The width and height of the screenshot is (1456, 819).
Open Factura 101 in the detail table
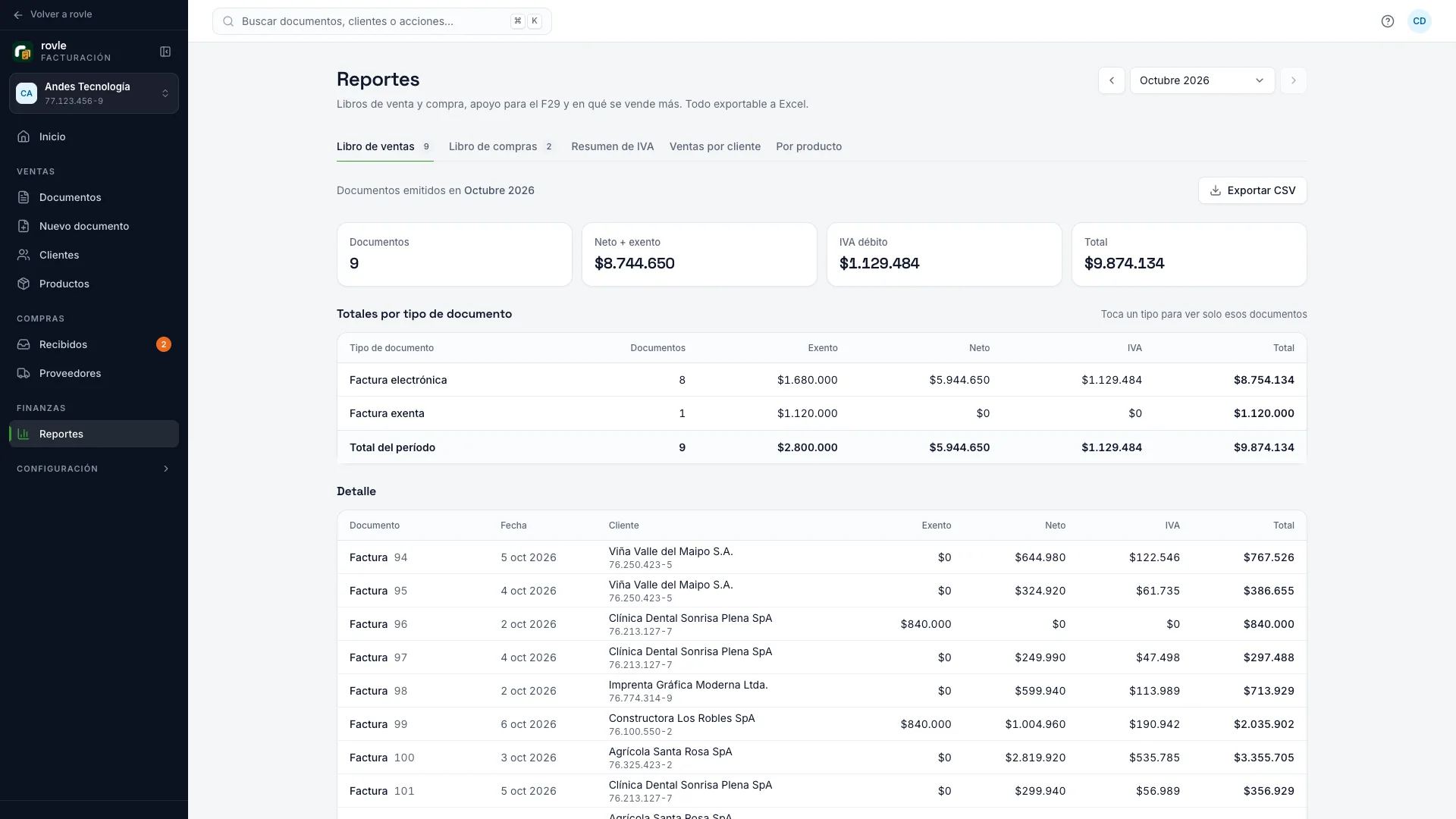(x=822, y=791)
